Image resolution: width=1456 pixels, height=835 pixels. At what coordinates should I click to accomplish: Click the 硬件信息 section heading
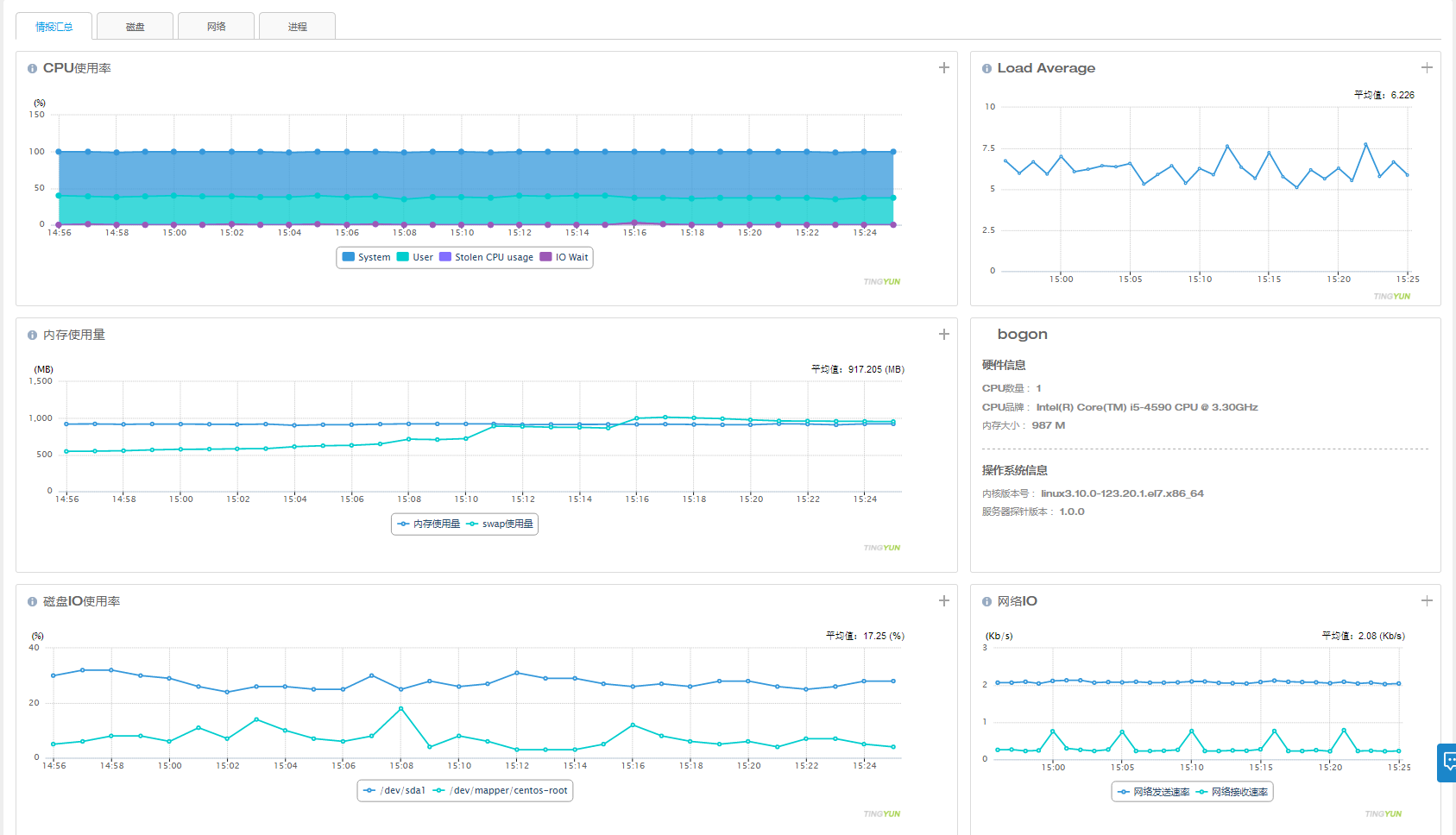click(1004, 365)
